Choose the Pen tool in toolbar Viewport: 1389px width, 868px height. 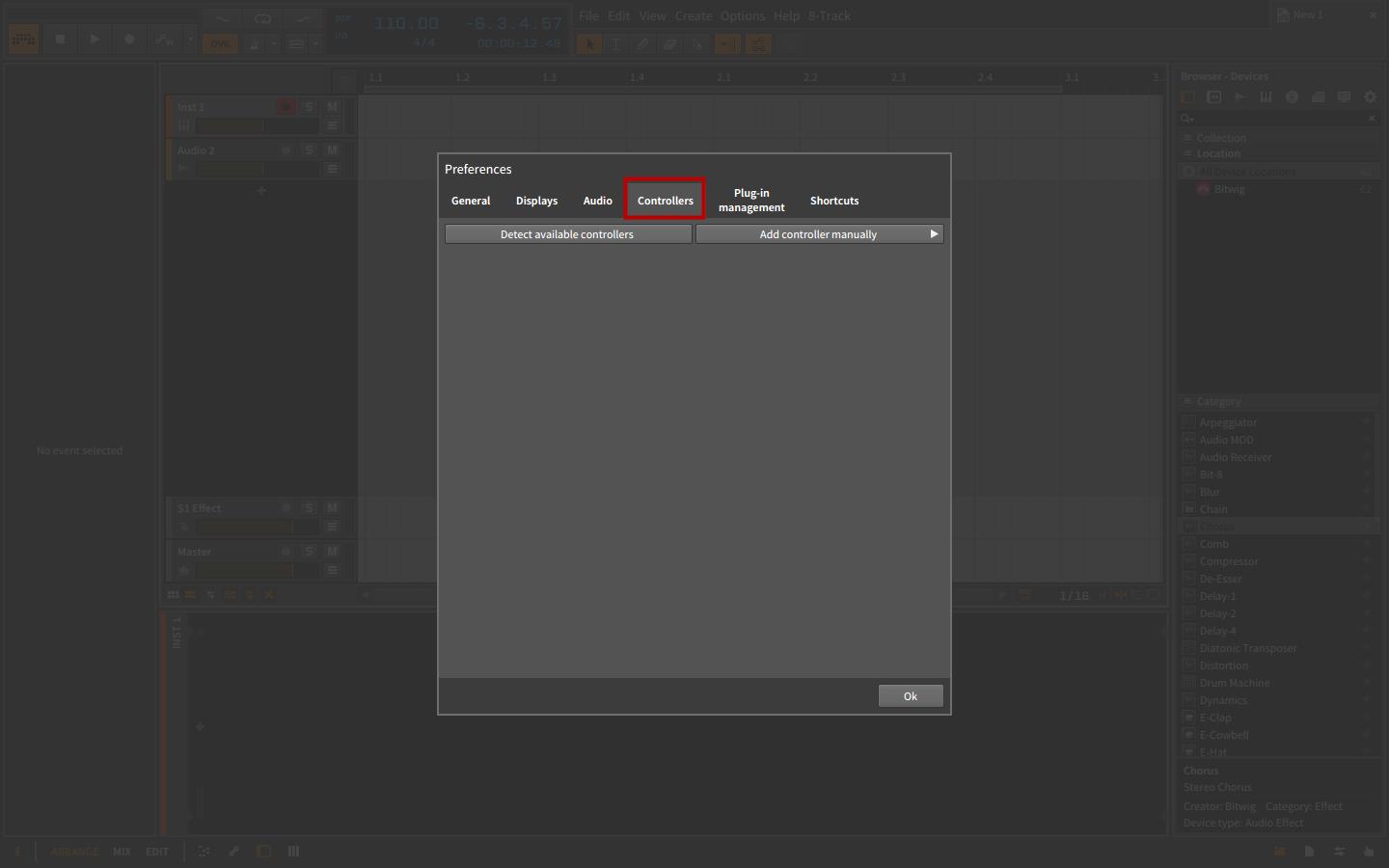(642, 44)
